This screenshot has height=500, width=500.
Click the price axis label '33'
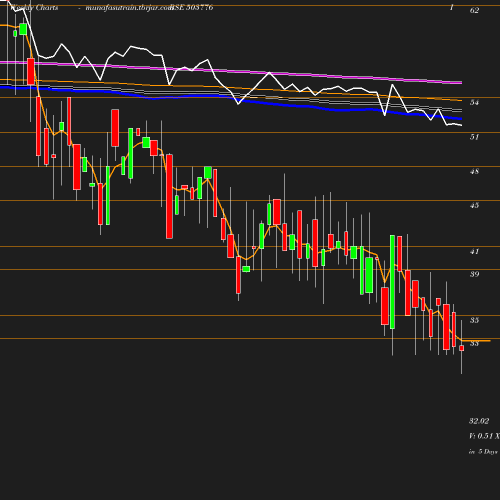(x=474, y=343)
